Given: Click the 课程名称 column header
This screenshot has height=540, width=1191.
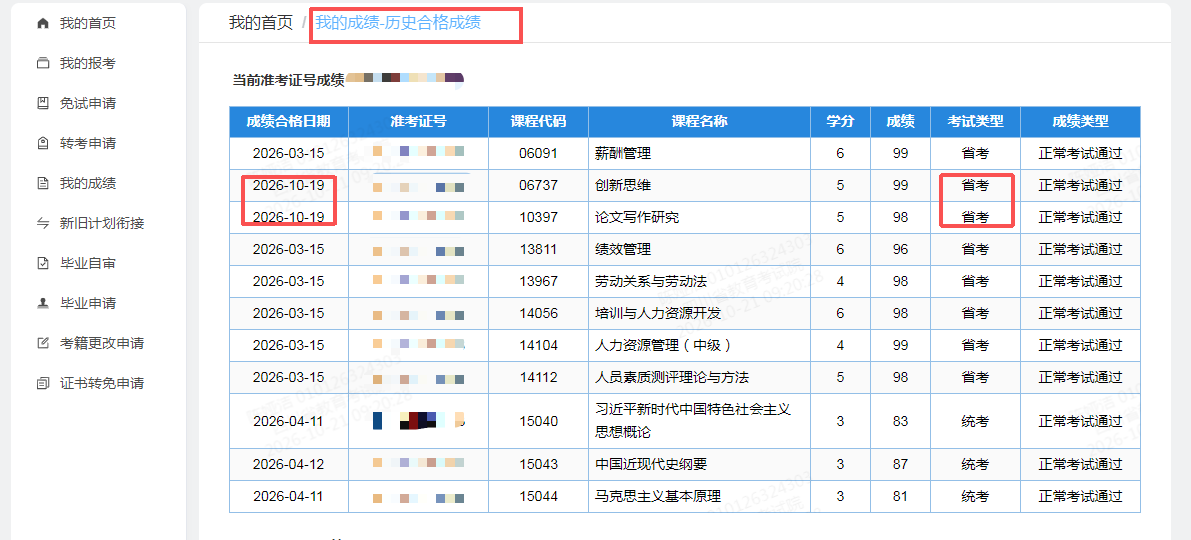Looking at the screenshot, I should [700, 122].
